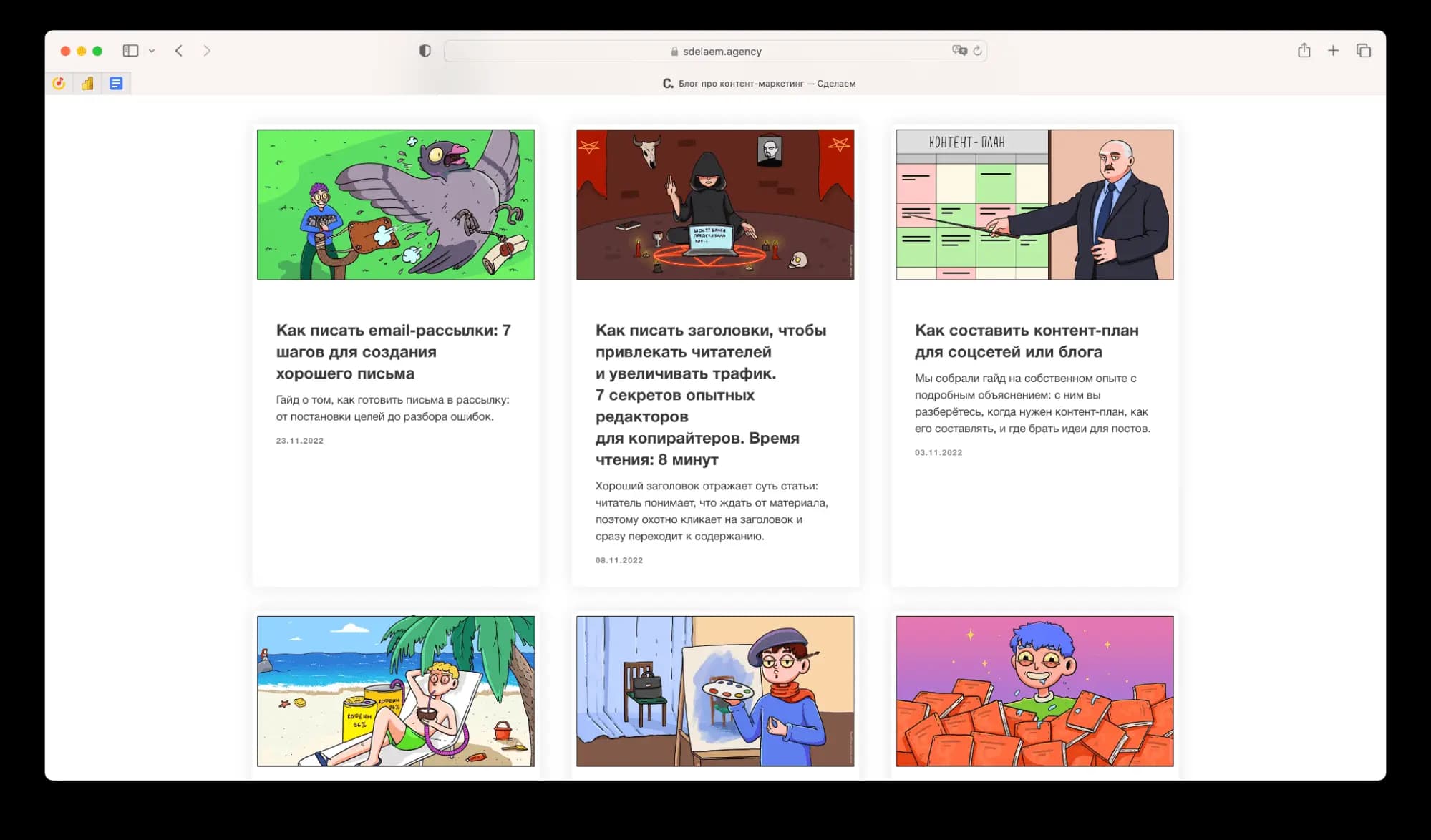Open the article about writing заголовки
This screenshot has height=840, width=1431.
[x=711, y=394]
